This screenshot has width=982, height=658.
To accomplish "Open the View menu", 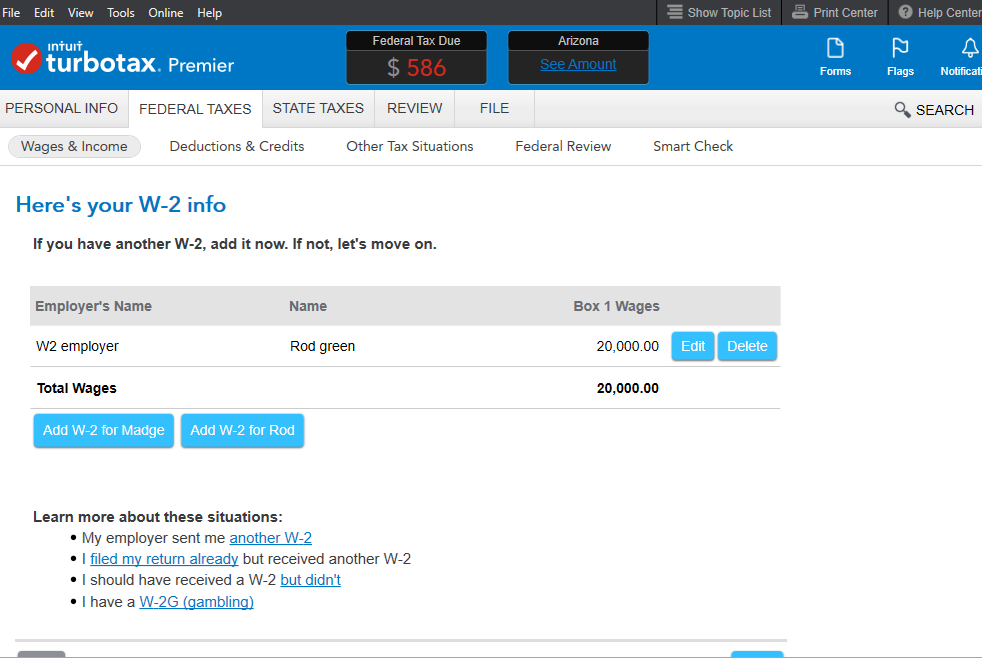I will coord(80,13).
